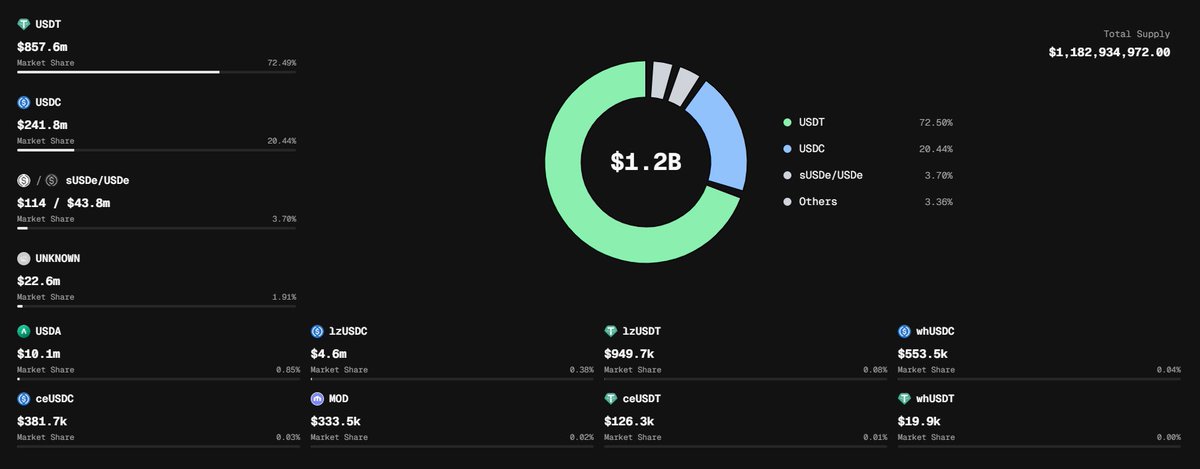Viewport: 1200px width, 469px height.
Task: Click the 1.91% UNKNOWN market share percentage
Action: [x=284, y=297]
